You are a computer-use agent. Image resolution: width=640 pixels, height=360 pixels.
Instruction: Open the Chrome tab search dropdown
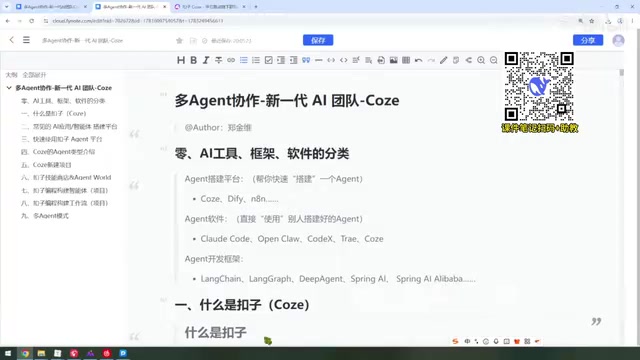pyautogui.click(x=6, y=7)
